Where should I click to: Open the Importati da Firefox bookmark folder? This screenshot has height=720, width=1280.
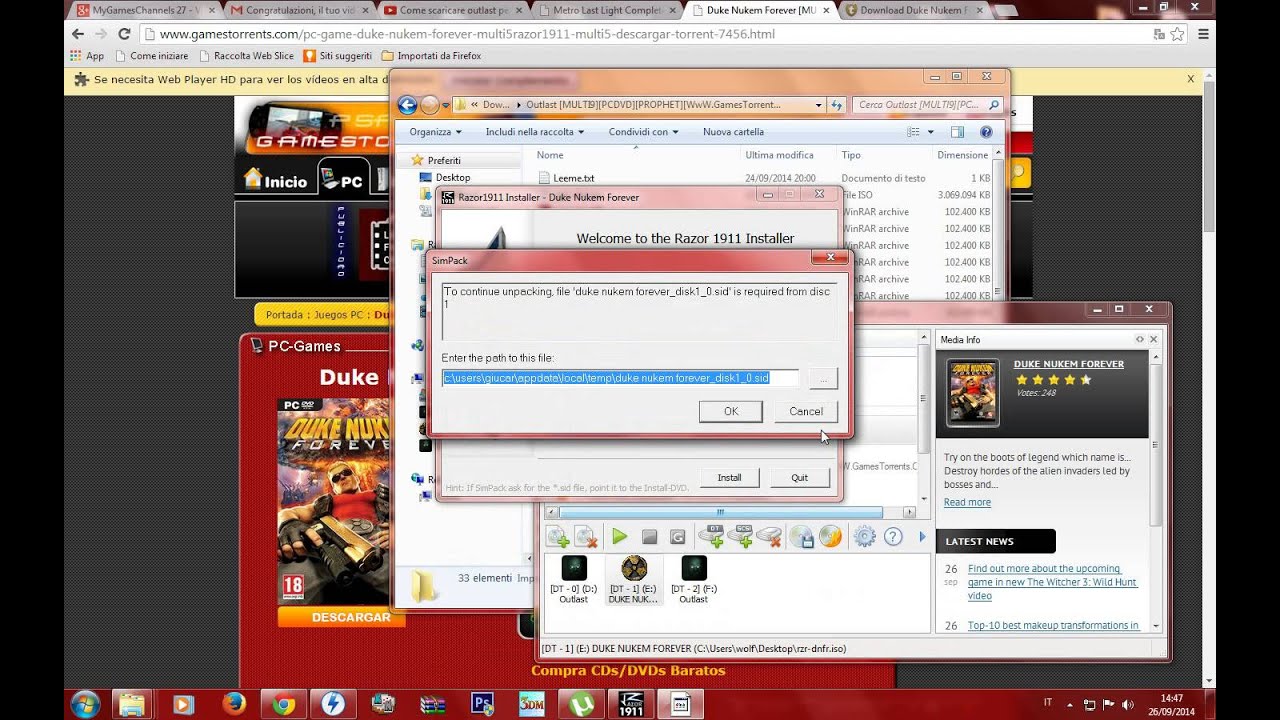[x=431, y=56]
